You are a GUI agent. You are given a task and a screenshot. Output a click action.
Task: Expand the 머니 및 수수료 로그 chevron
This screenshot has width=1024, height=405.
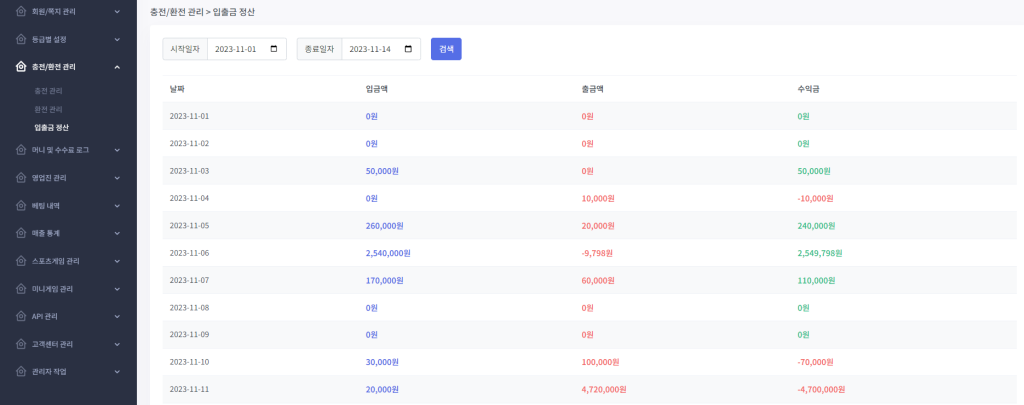(117, 150)
